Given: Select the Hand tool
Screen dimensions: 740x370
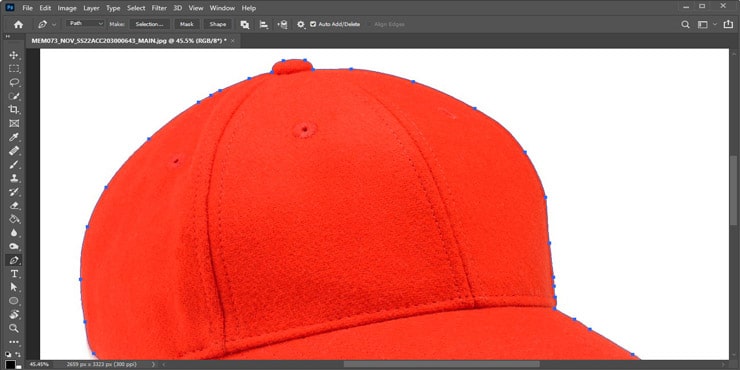Looking at the screenshot, I should point(14,314).
